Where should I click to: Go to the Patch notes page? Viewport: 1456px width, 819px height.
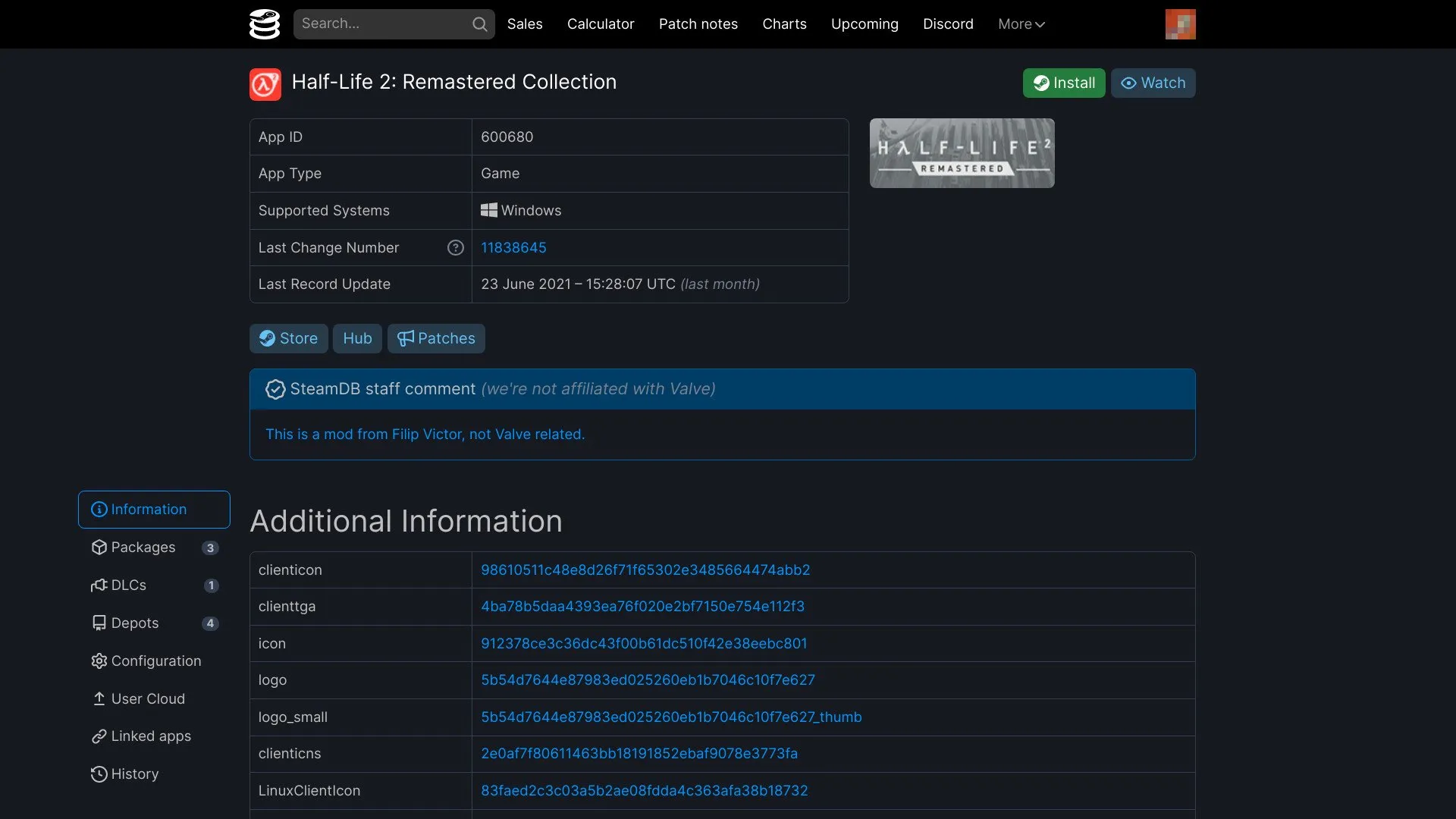698,24
